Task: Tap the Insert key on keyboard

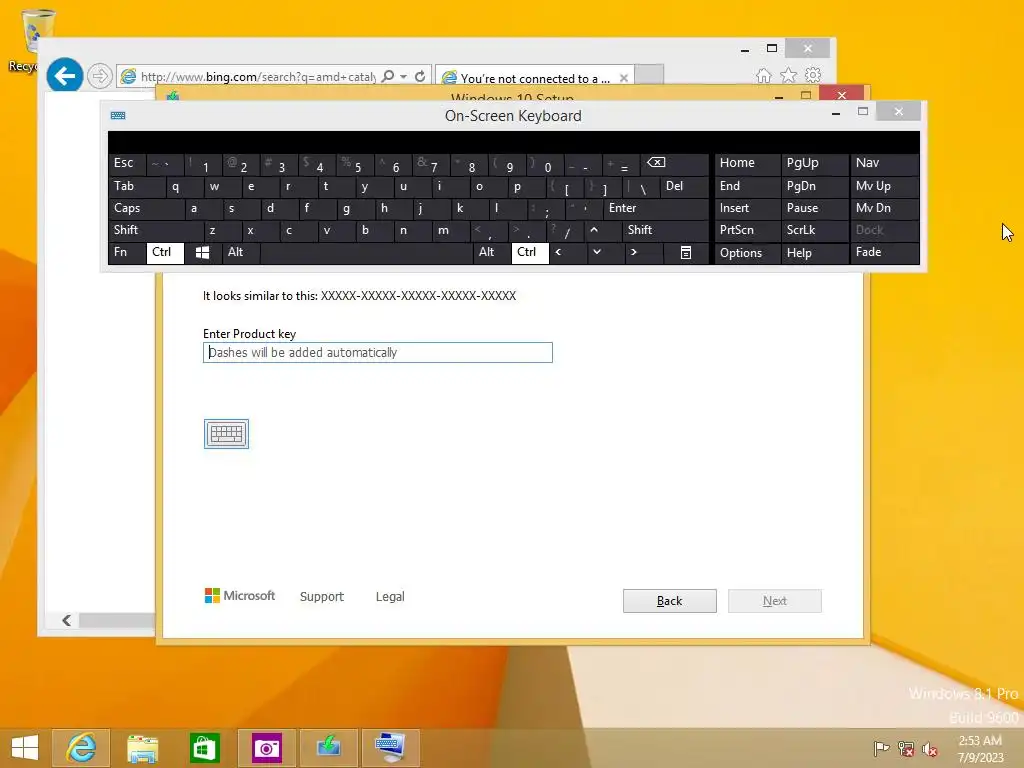Action: 747,208
